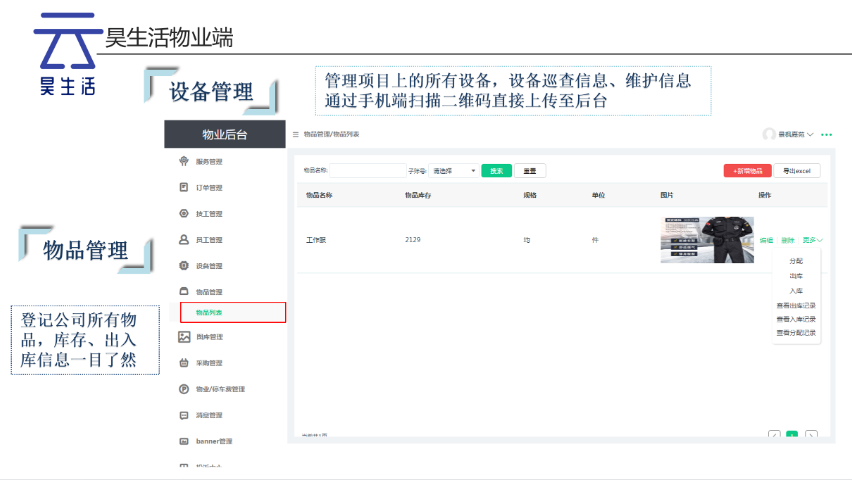Screen dimensions: 852x480
Task: Expand 物品管理 via its box icon
Action: 184,291
